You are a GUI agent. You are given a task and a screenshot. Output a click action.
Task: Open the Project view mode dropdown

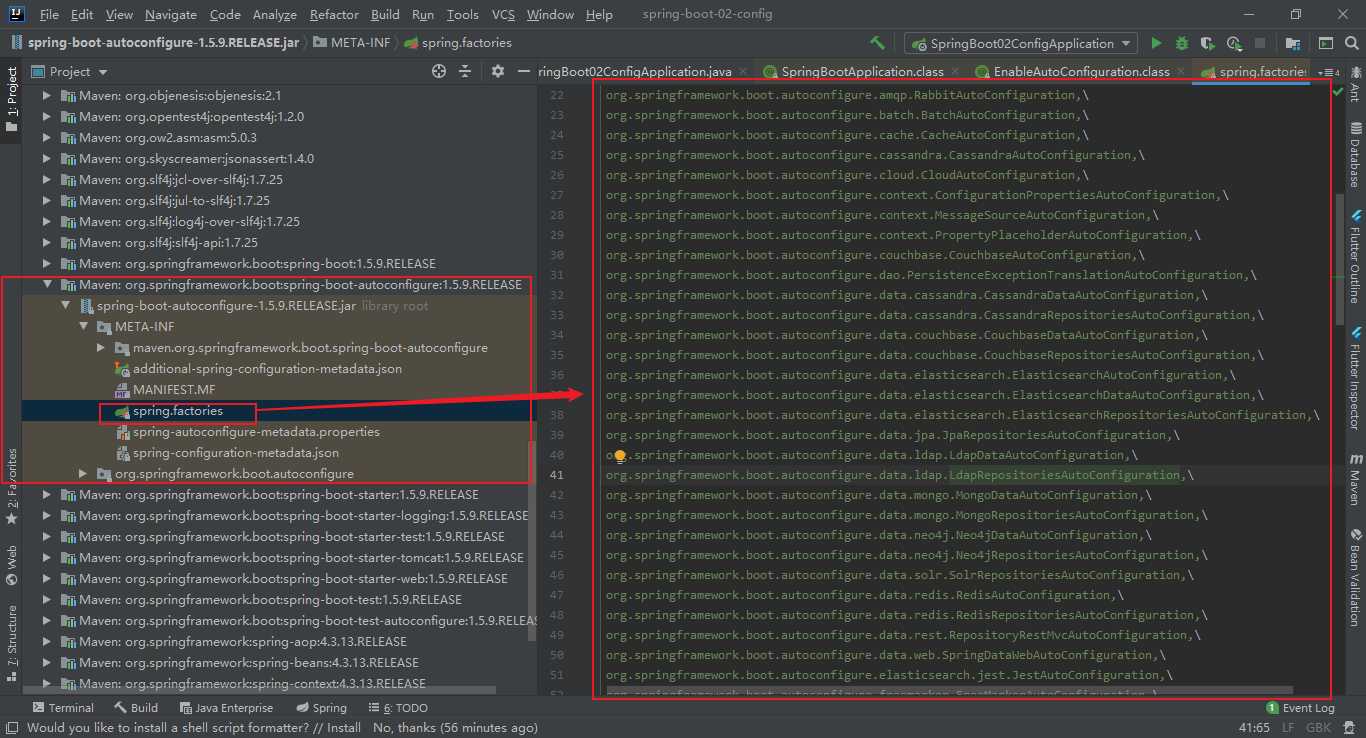[70, 71]
